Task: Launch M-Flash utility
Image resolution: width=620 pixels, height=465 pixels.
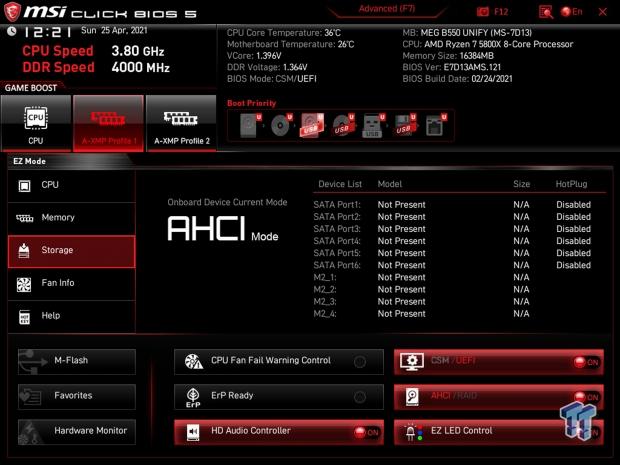Action: [x=77, y=361]
